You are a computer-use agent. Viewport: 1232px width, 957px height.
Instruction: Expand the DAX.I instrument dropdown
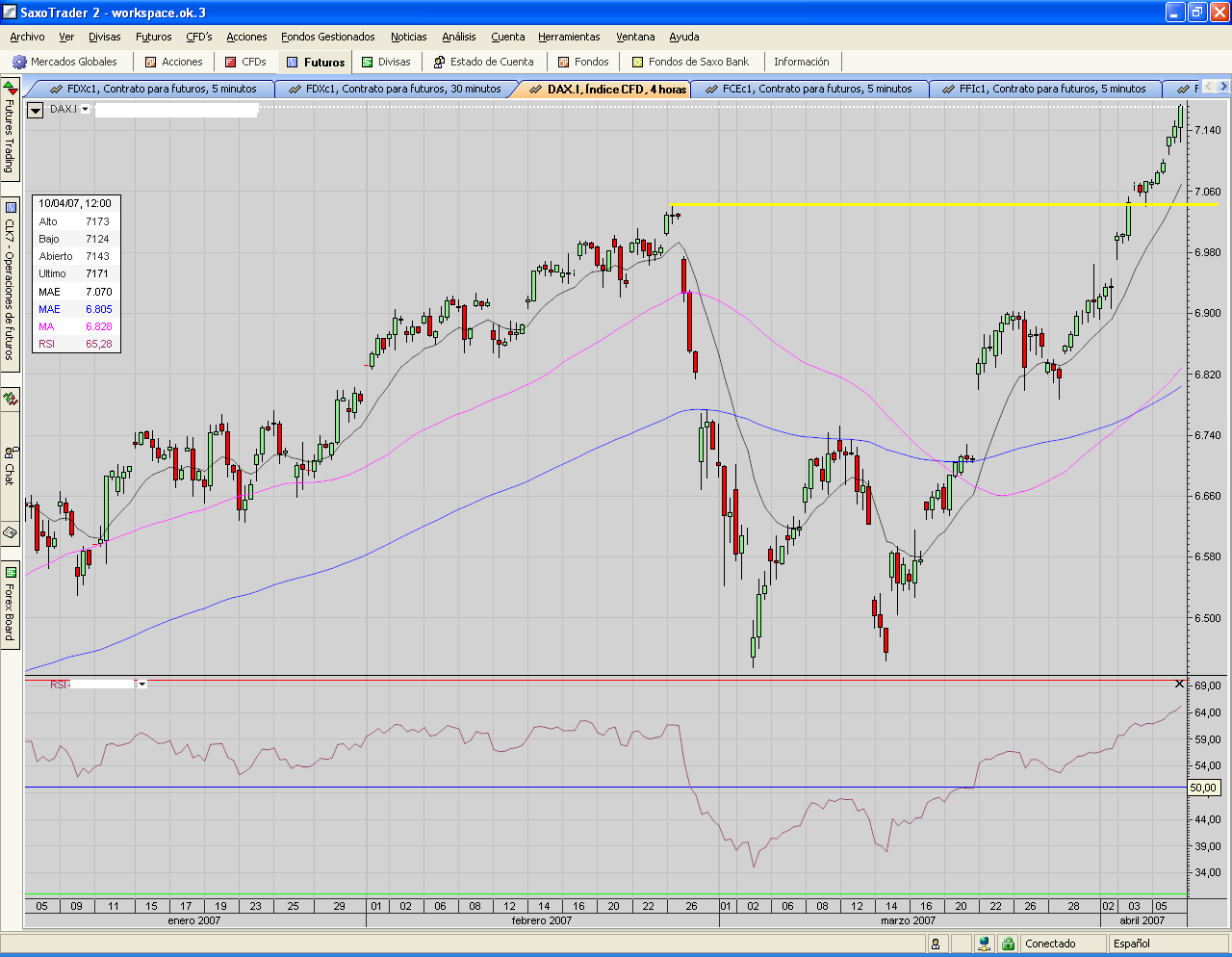coord(85,110)
